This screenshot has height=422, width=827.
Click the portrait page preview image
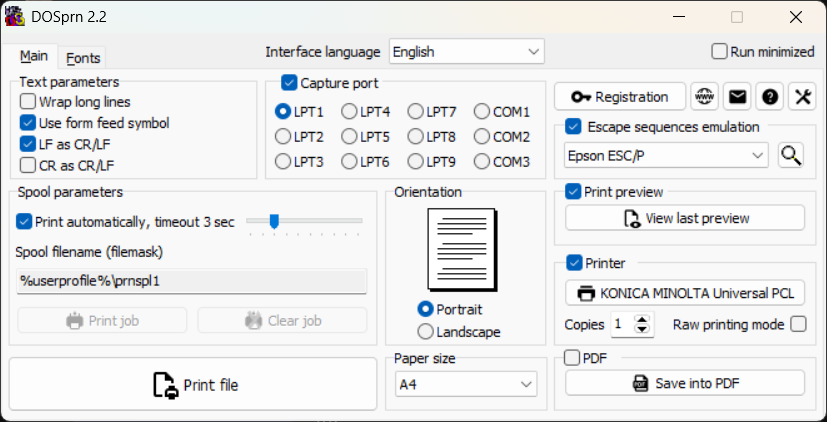click(463, 250)
